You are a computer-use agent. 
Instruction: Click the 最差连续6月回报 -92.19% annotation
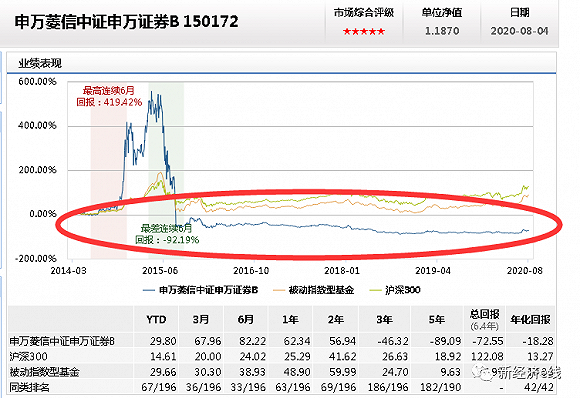click(167, 234)
